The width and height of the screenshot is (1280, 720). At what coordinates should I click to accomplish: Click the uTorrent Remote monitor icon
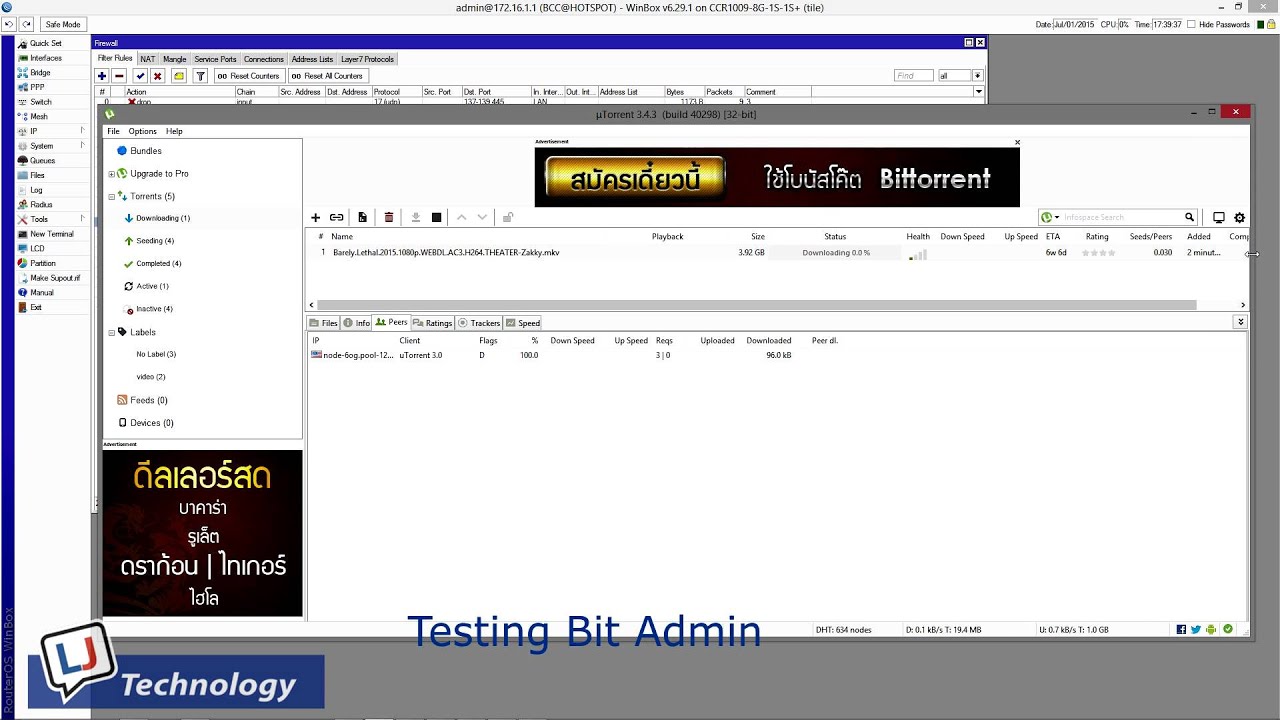pyautogui.click(x=1219, y=217)
